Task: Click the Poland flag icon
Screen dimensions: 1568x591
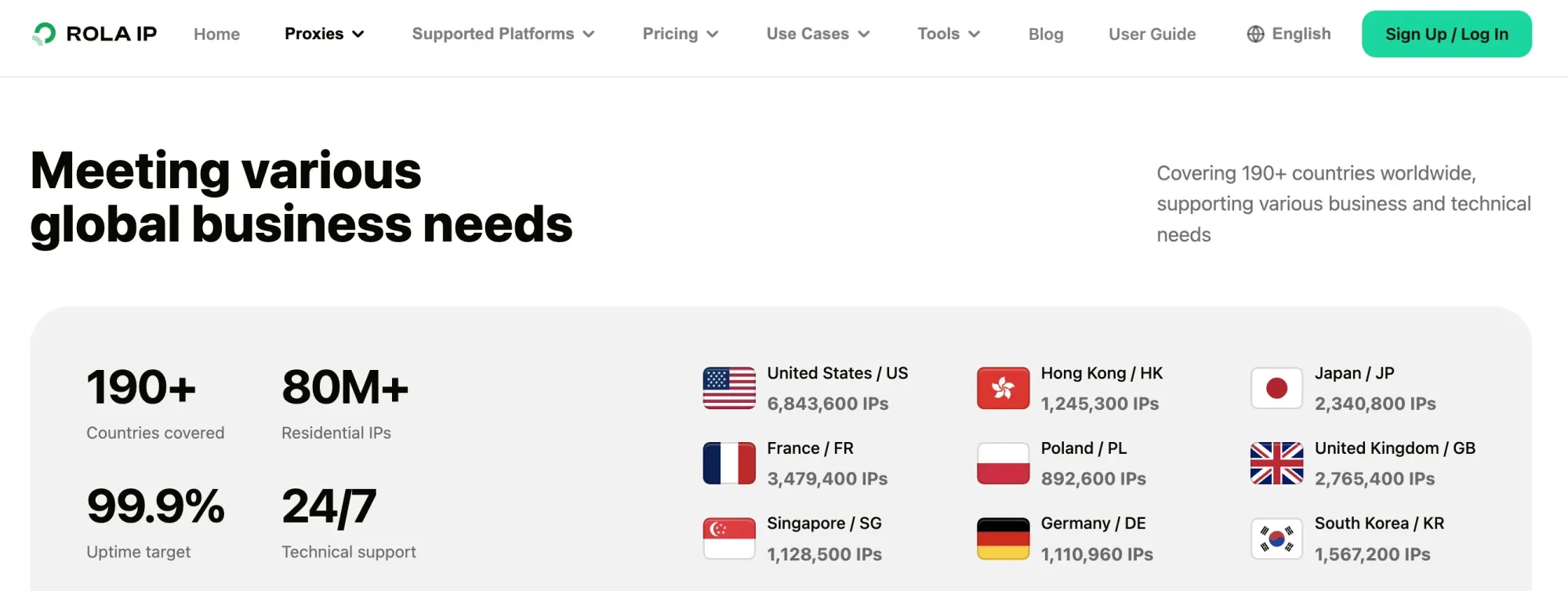Action: (1003, 463)
